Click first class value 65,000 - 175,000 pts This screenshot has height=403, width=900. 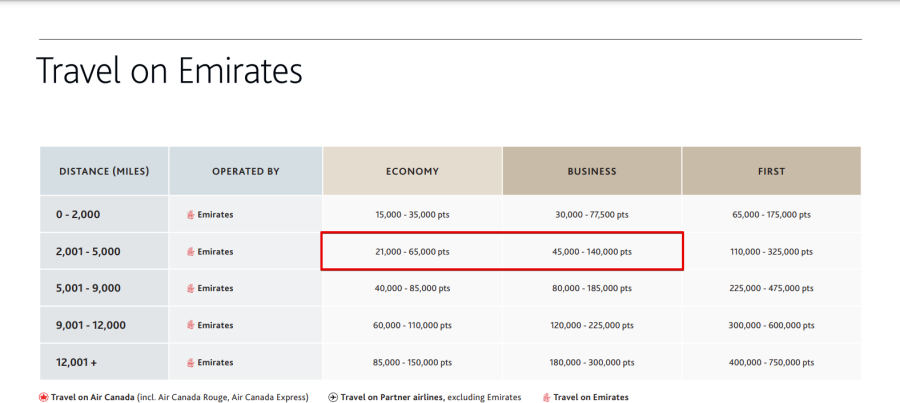771,215
